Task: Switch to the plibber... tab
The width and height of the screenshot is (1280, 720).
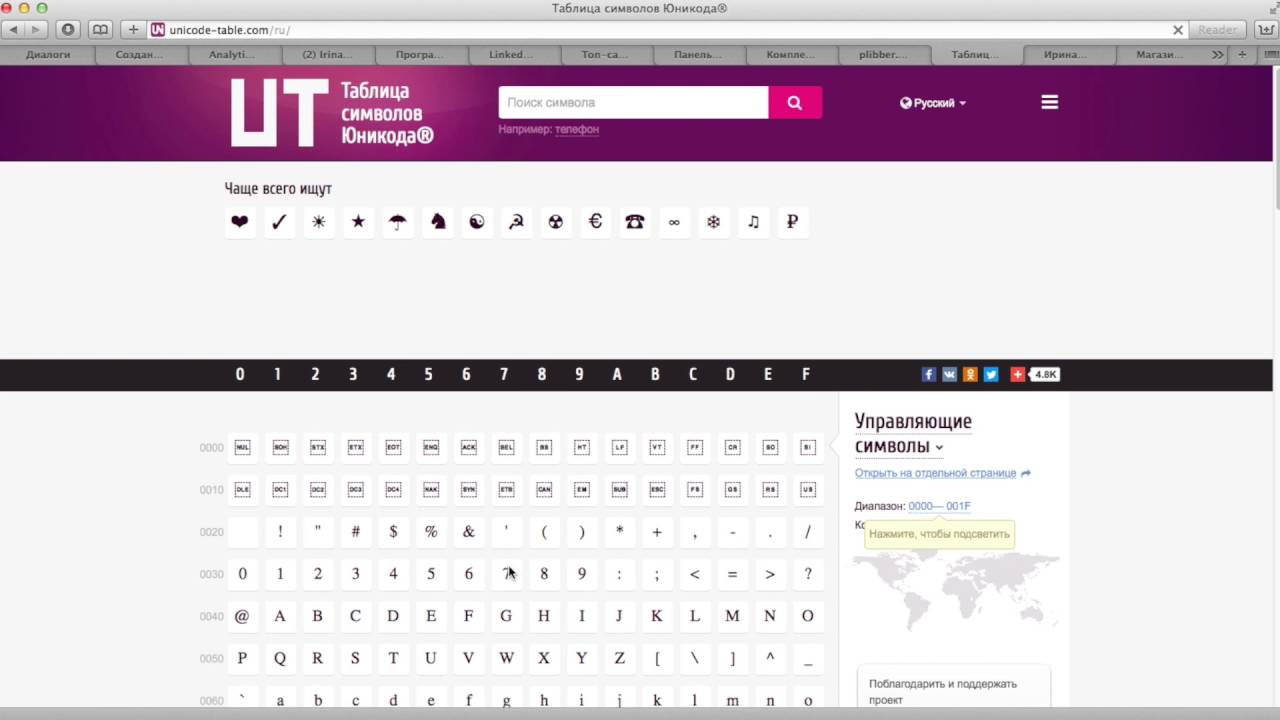Action: click(x=883, y=55)
